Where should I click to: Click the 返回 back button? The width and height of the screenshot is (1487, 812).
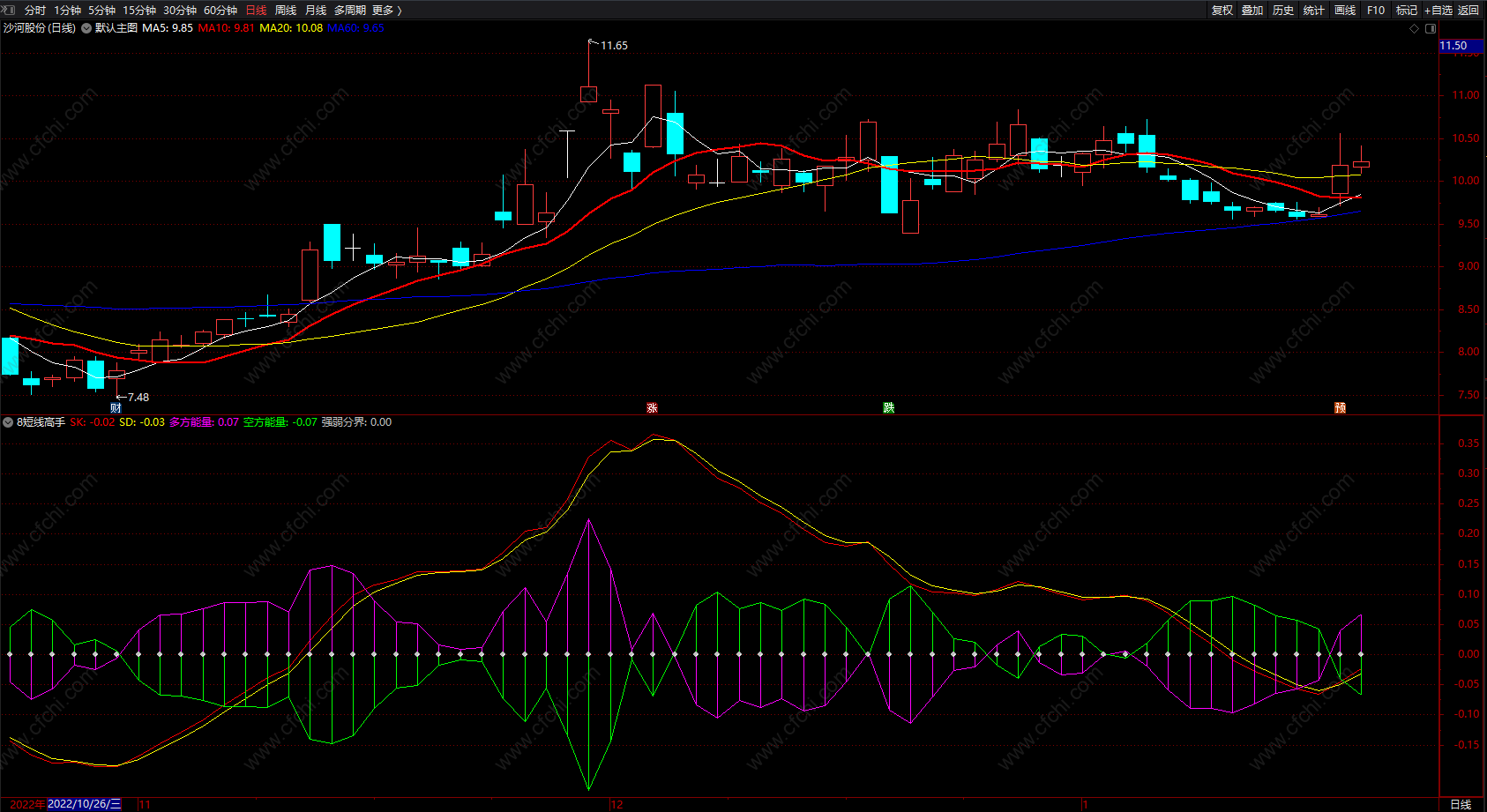click(1468, 10)
